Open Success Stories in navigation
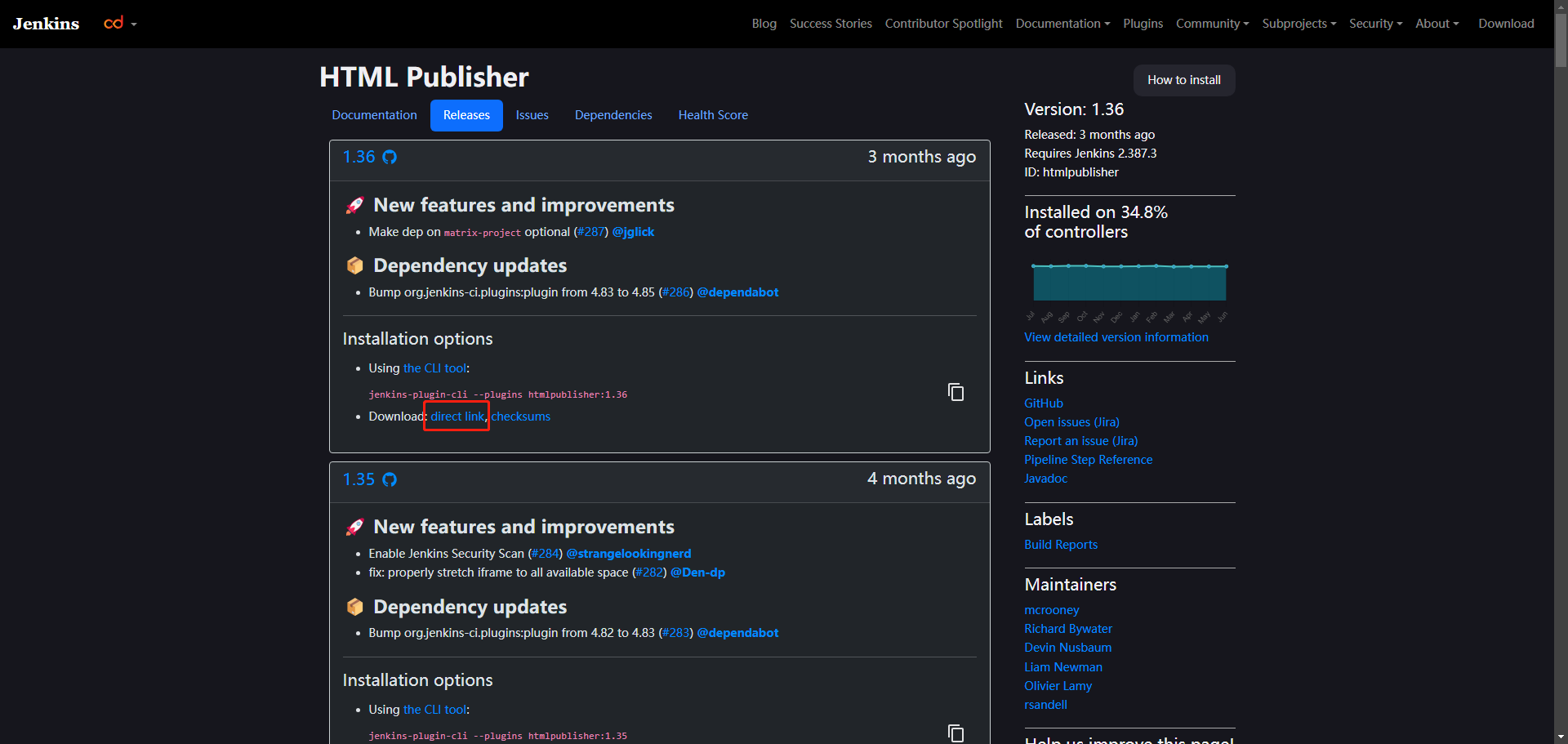1568x744 pixels. 831,24
